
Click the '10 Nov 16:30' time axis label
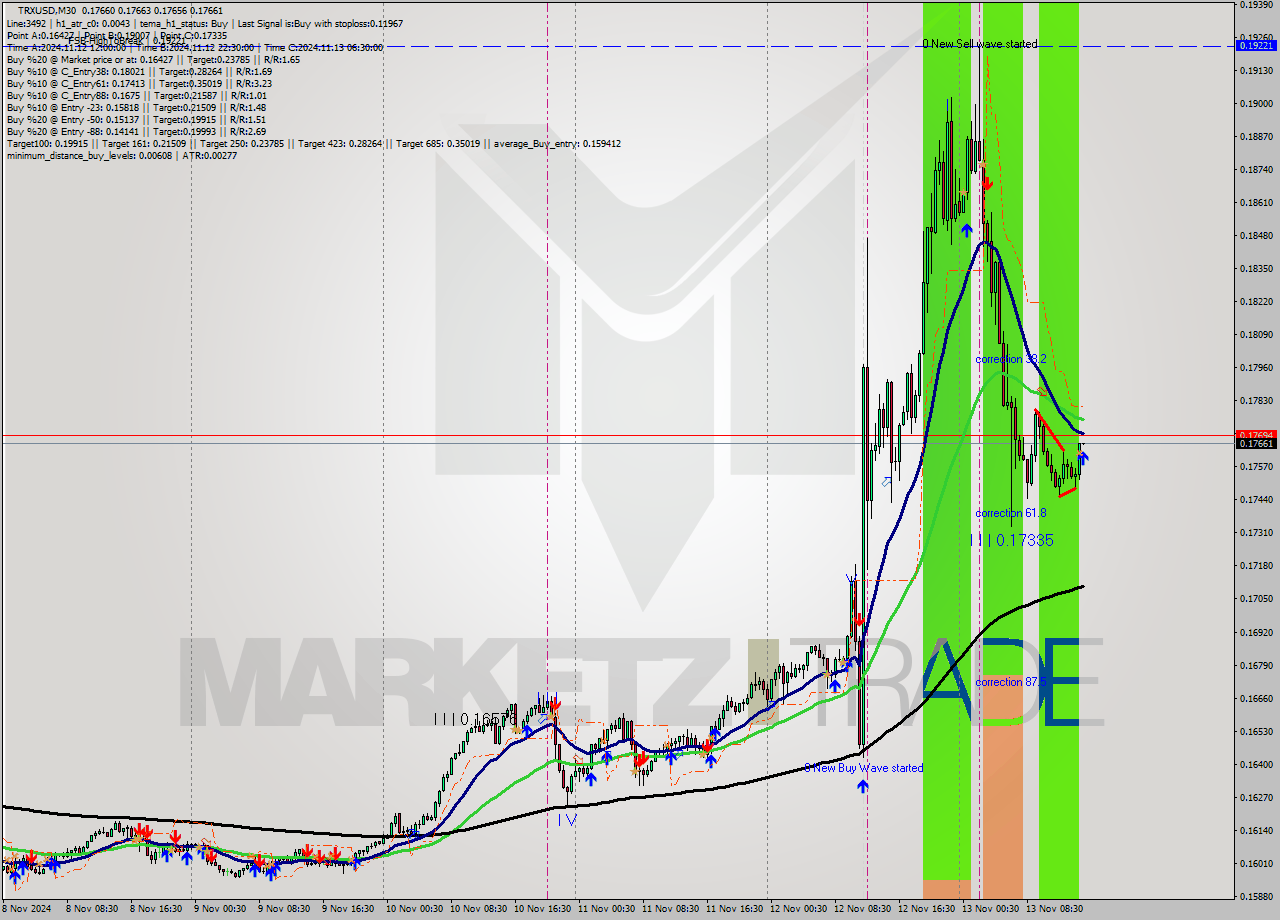pos(543,909)
